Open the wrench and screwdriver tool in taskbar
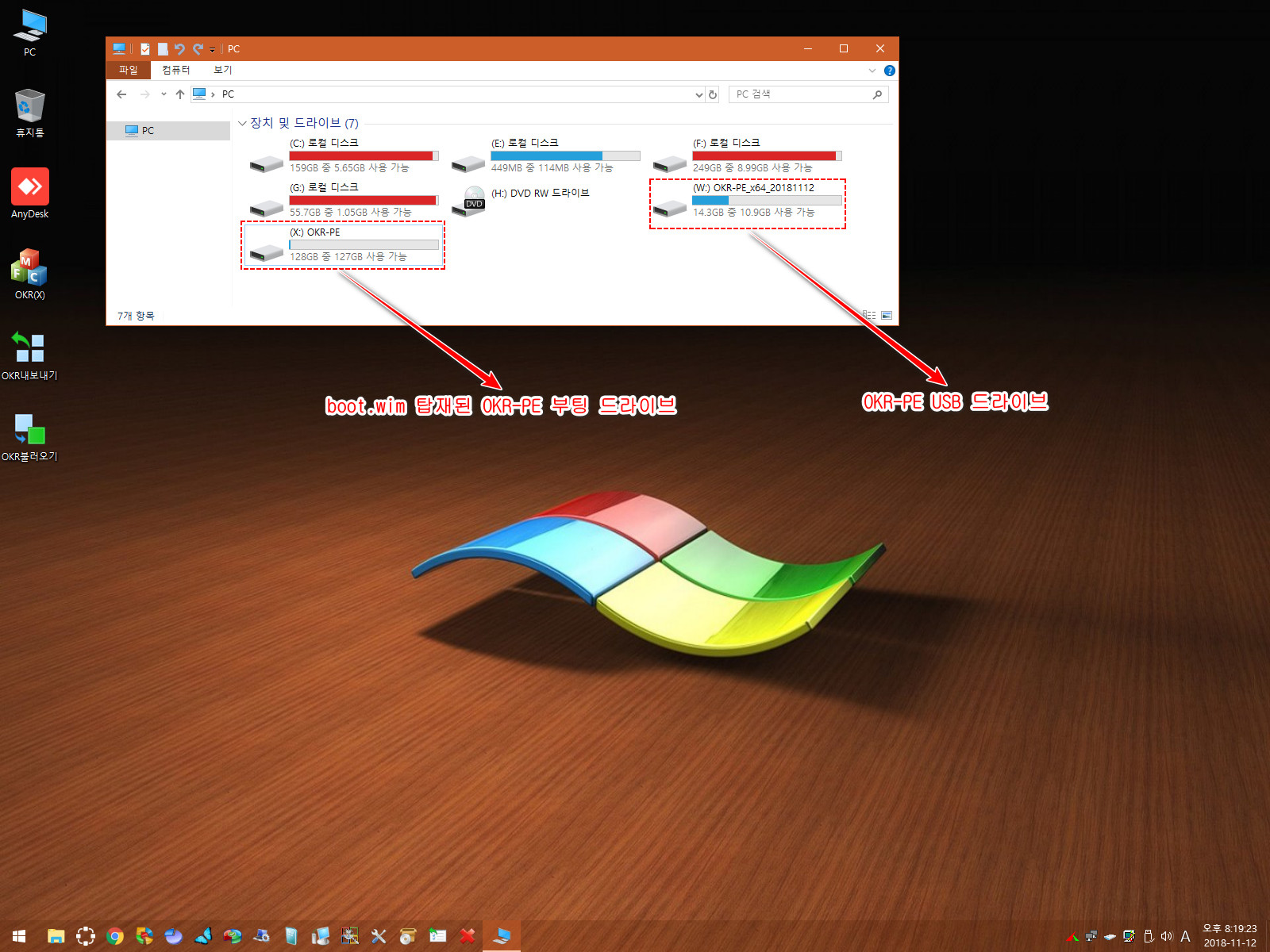The image size is (1270, 952). click(x=379, y=936)
